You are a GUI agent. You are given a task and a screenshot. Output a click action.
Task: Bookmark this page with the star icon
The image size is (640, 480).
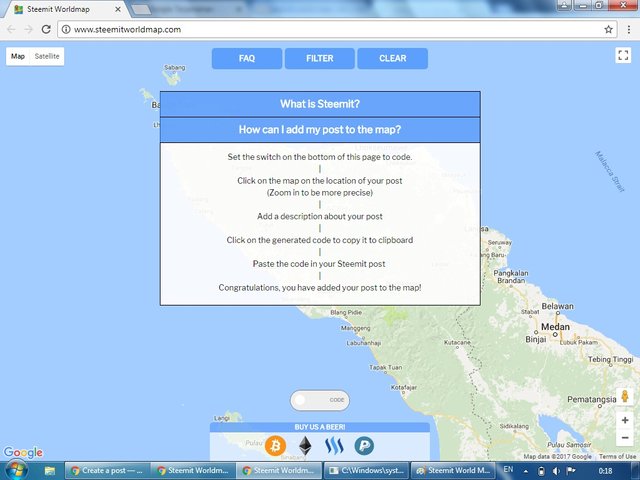coord(609,29)
